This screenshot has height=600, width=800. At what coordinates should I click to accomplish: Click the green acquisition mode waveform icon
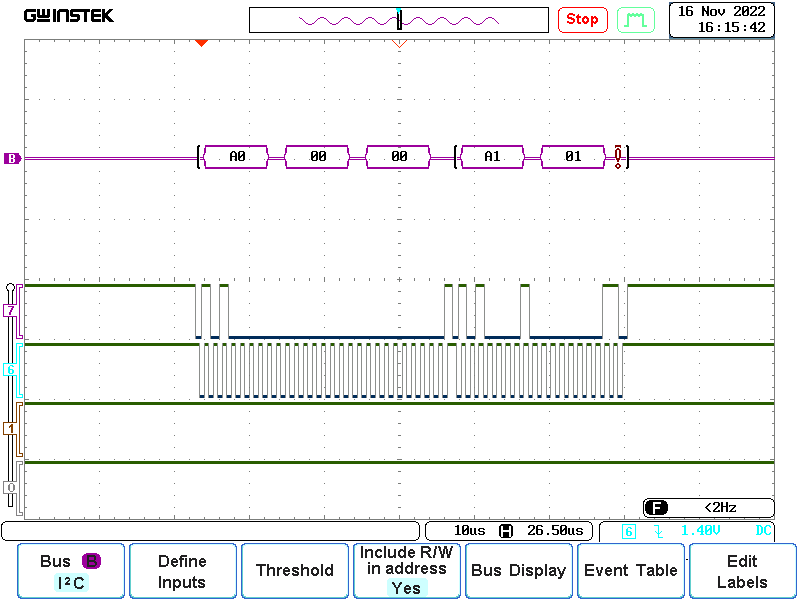pos(634,19)
